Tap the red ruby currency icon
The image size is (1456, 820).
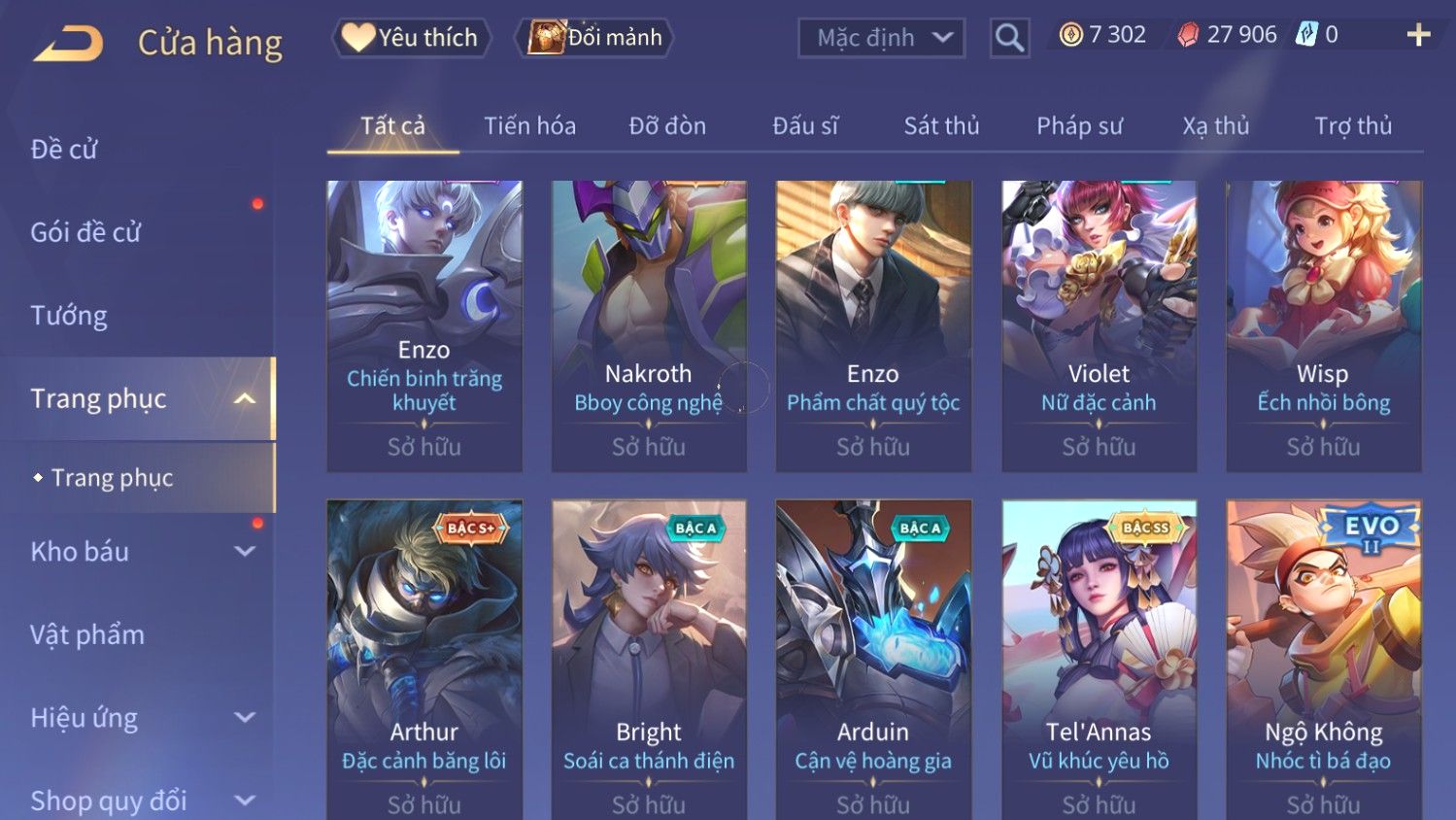(x=1188, y=35)
